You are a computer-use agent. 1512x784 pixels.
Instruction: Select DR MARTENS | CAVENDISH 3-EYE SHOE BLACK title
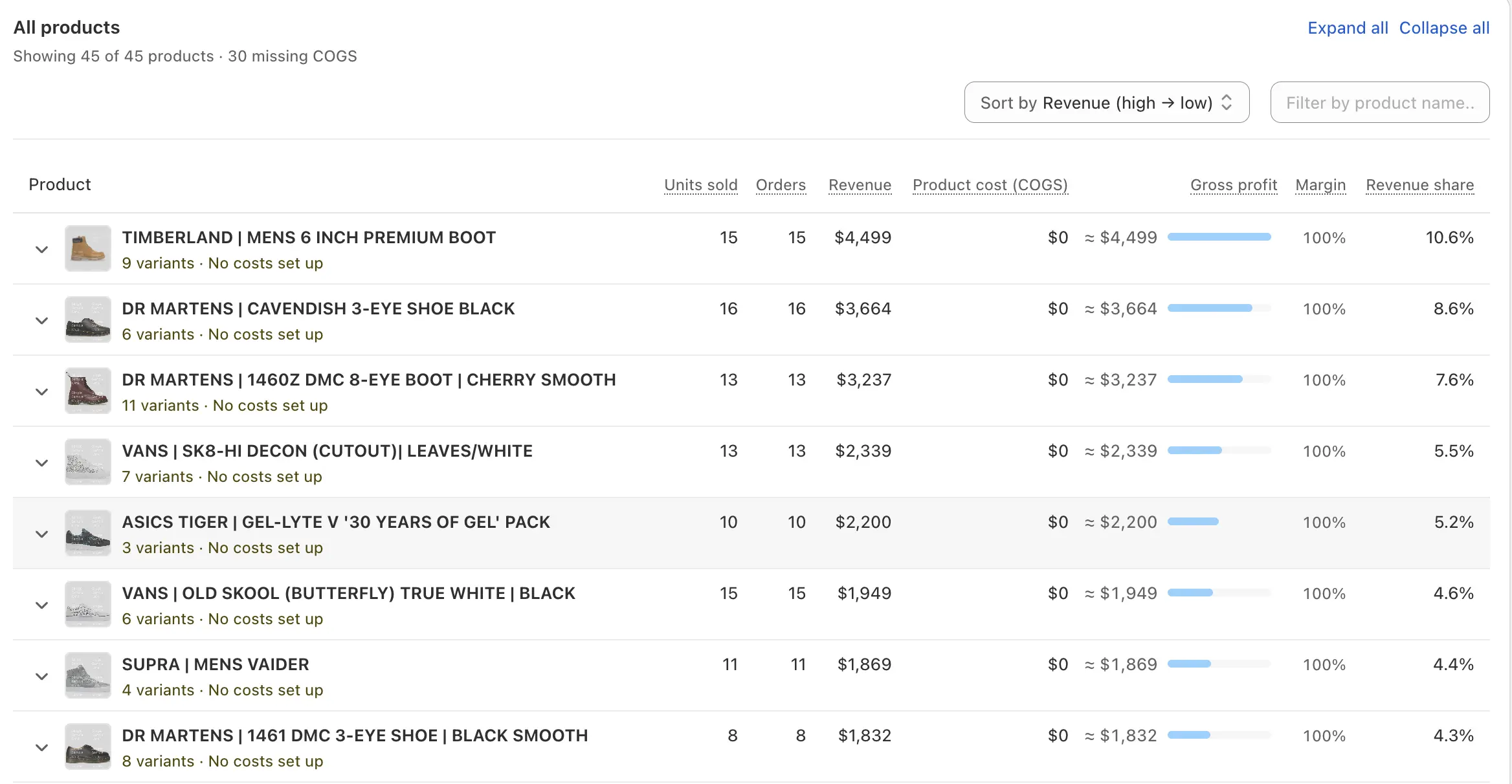coord(318,309)
